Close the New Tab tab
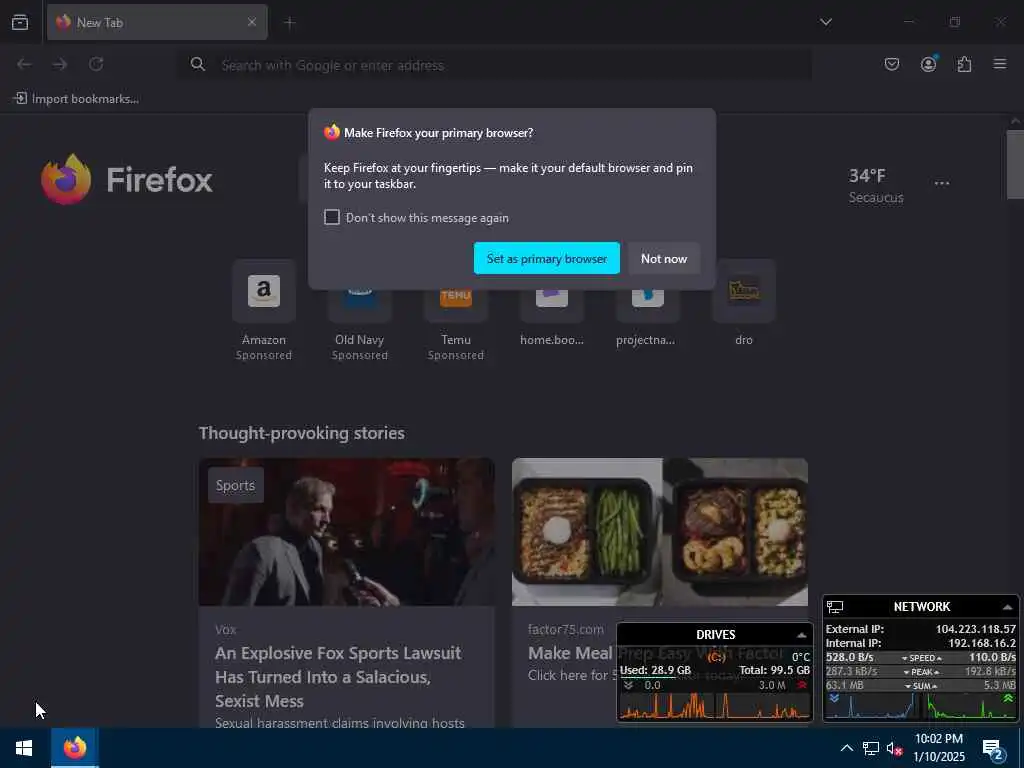Image resolution: width=1024 pixels, height=768 pixels. pyautogui.click(x=252, y=22)
